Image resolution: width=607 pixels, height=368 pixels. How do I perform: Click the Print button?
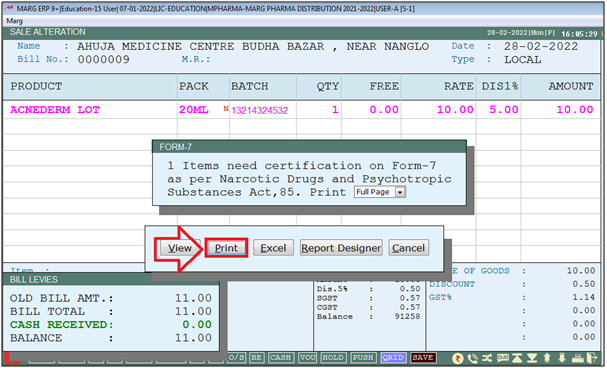click(226, 248)
